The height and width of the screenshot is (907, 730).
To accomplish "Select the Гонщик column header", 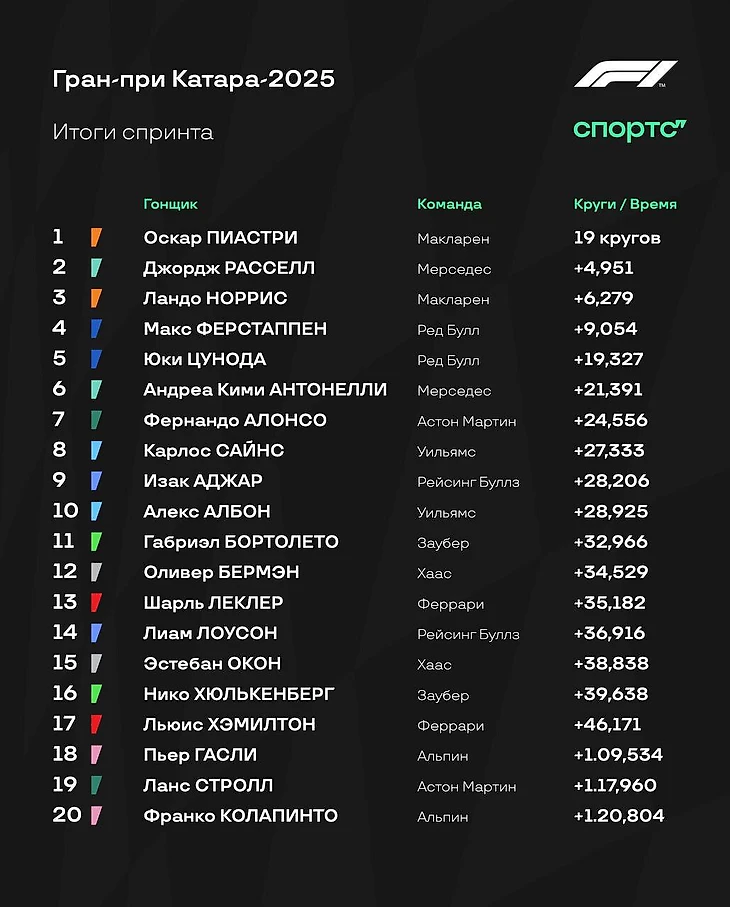I will click(171, 204).
